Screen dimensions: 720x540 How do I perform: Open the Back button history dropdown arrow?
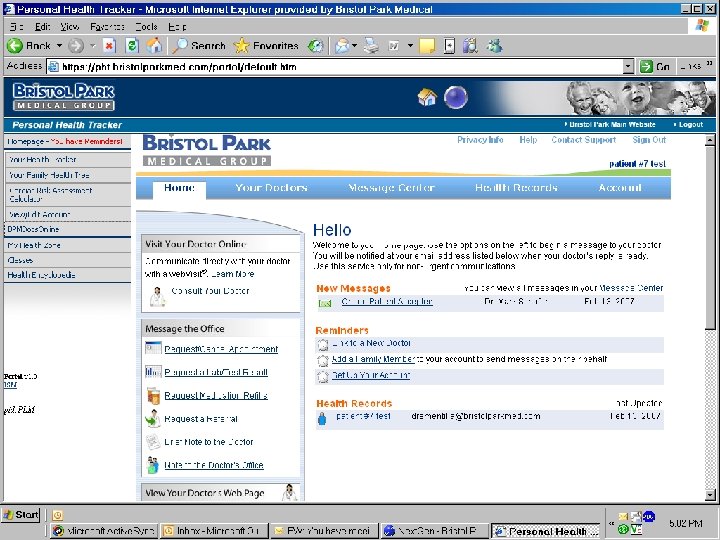pyautogui.click(x=59, y=45)
